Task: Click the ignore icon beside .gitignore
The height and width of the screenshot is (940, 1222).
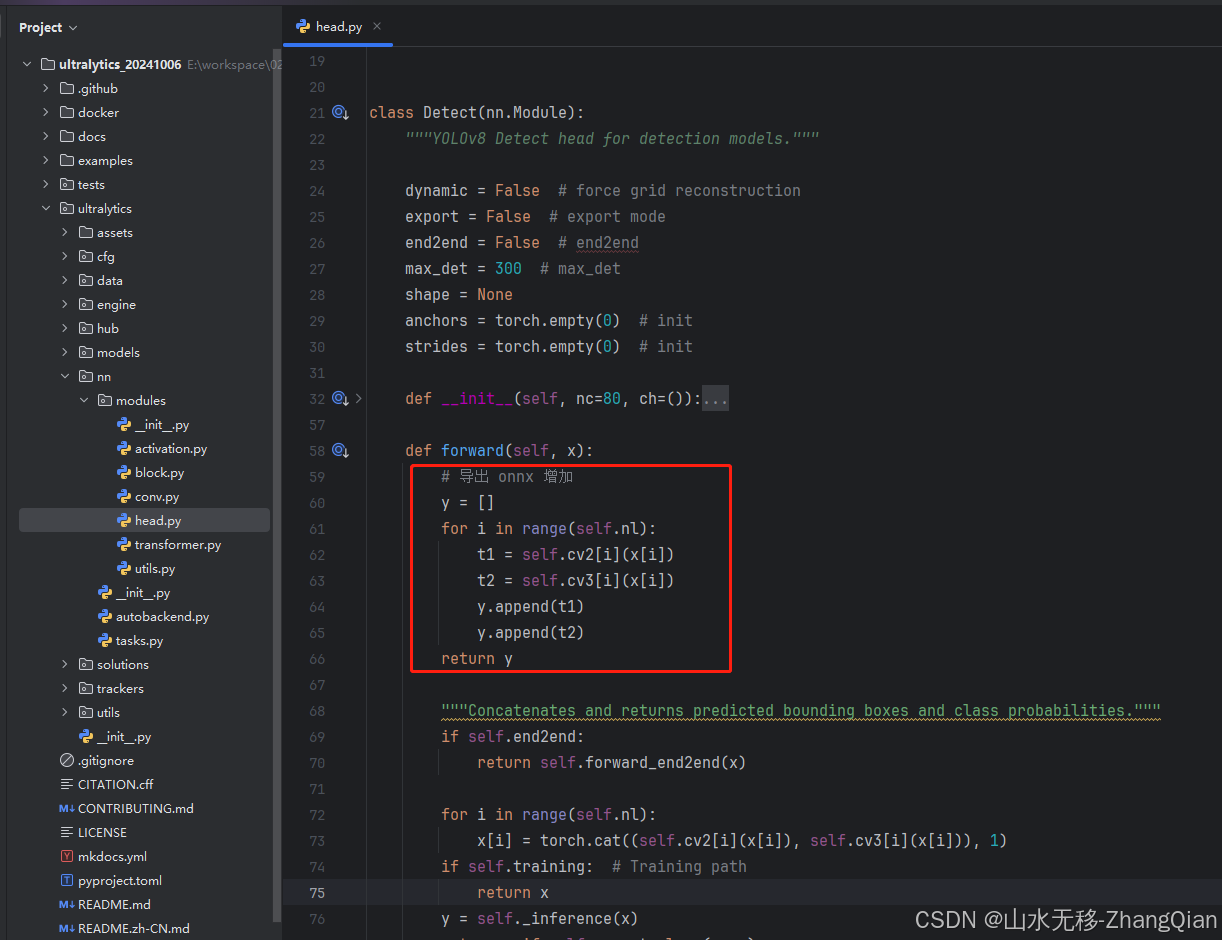Action: 67,760
